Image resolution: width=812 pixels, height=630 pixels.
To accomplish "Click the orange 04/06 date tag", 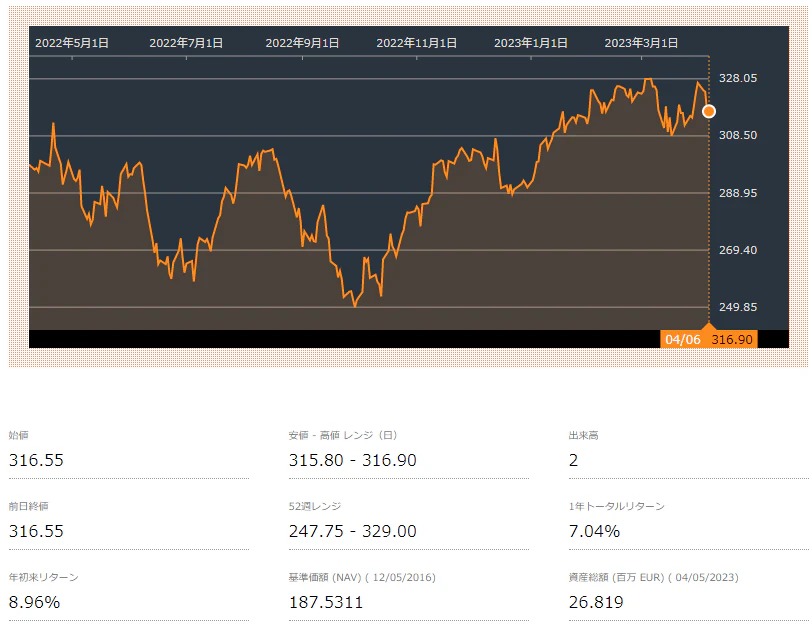I will point(683,339).
